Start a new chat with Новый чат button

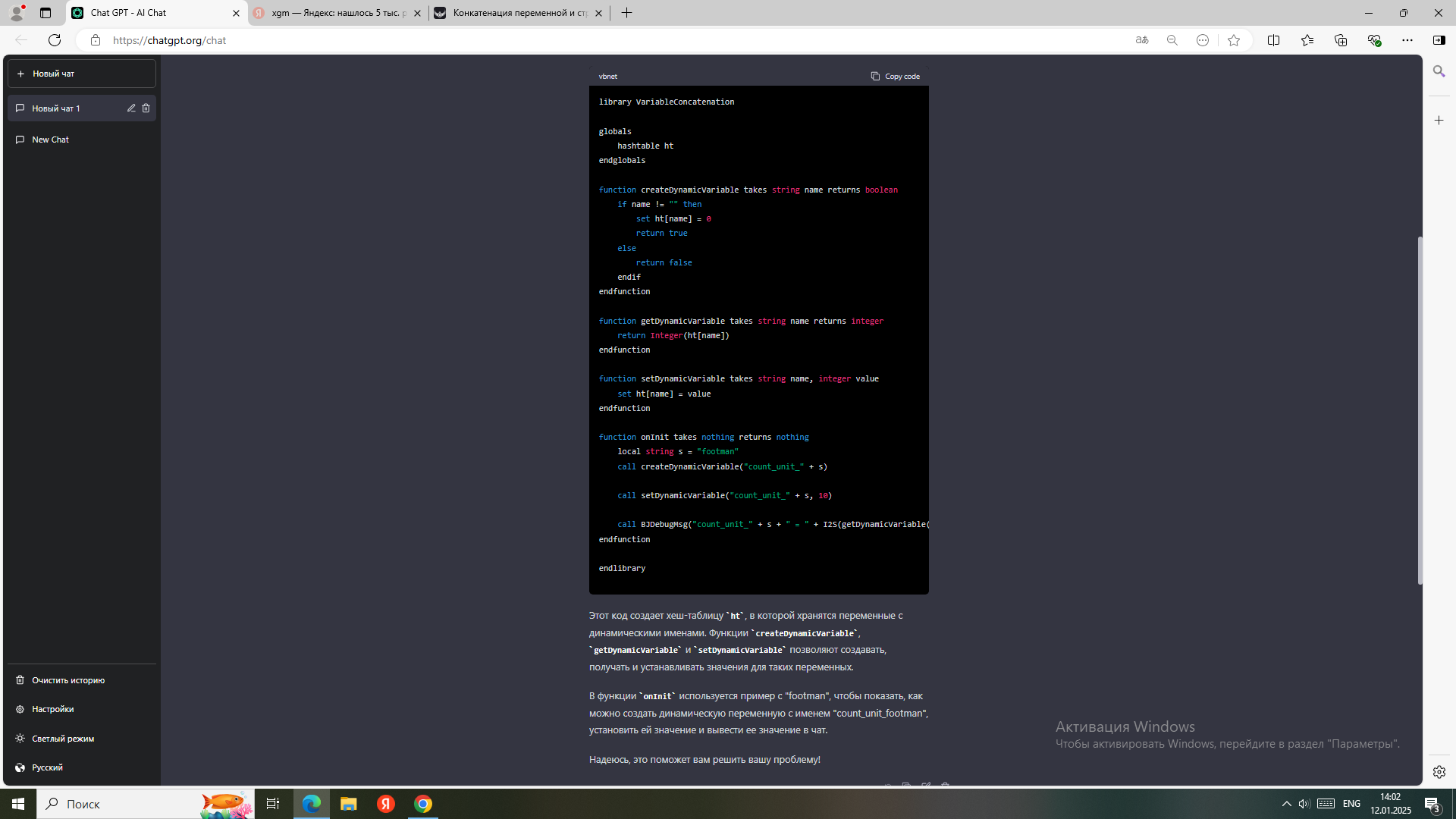[x=82, y=74]
